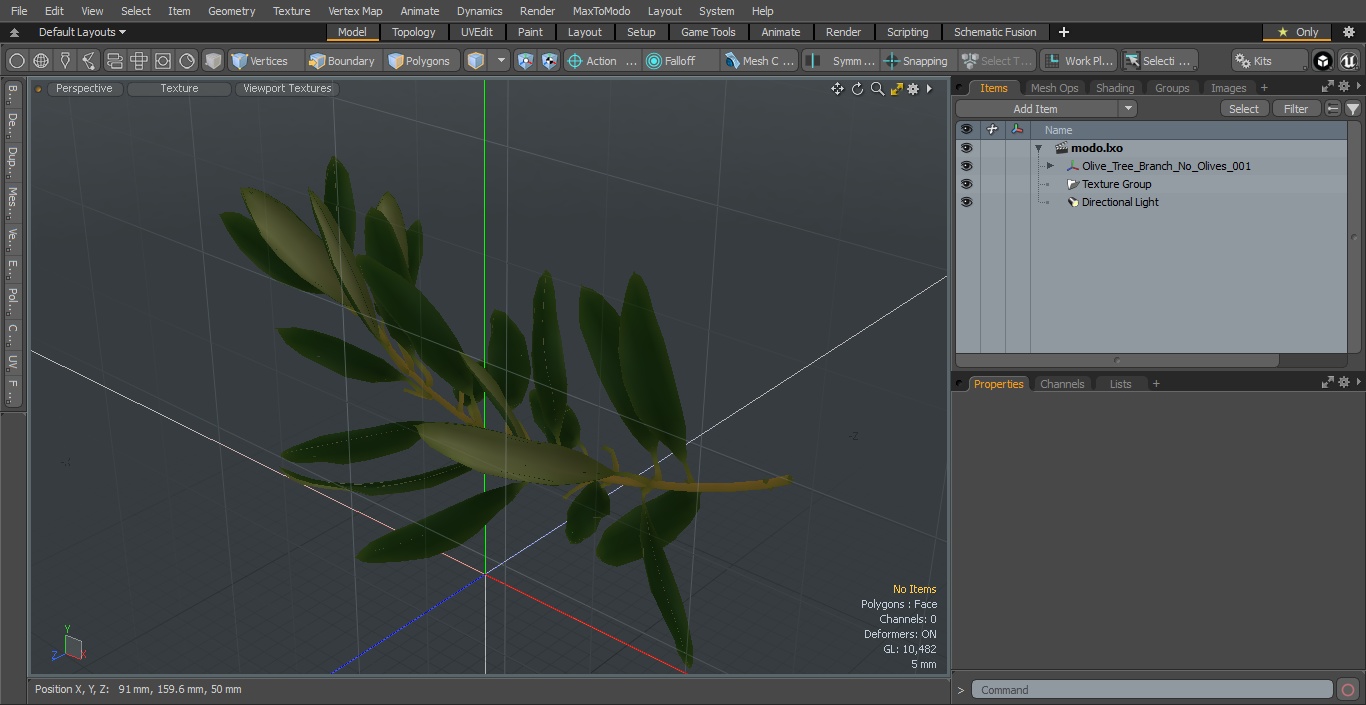Open the Perspective view type selector
This screenshot has height=705, width=1366.
click(x=84, y=88)
